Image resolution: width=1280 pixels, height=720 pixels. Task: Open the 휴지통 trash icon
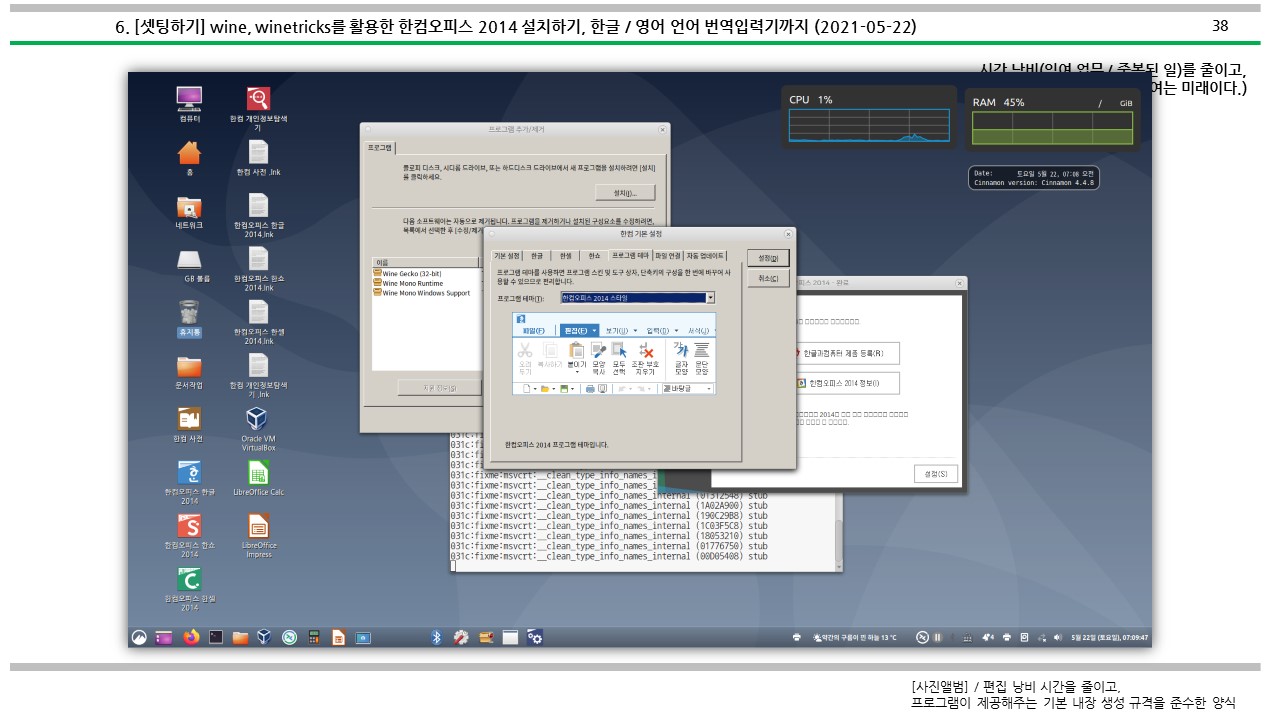(190, 313)
